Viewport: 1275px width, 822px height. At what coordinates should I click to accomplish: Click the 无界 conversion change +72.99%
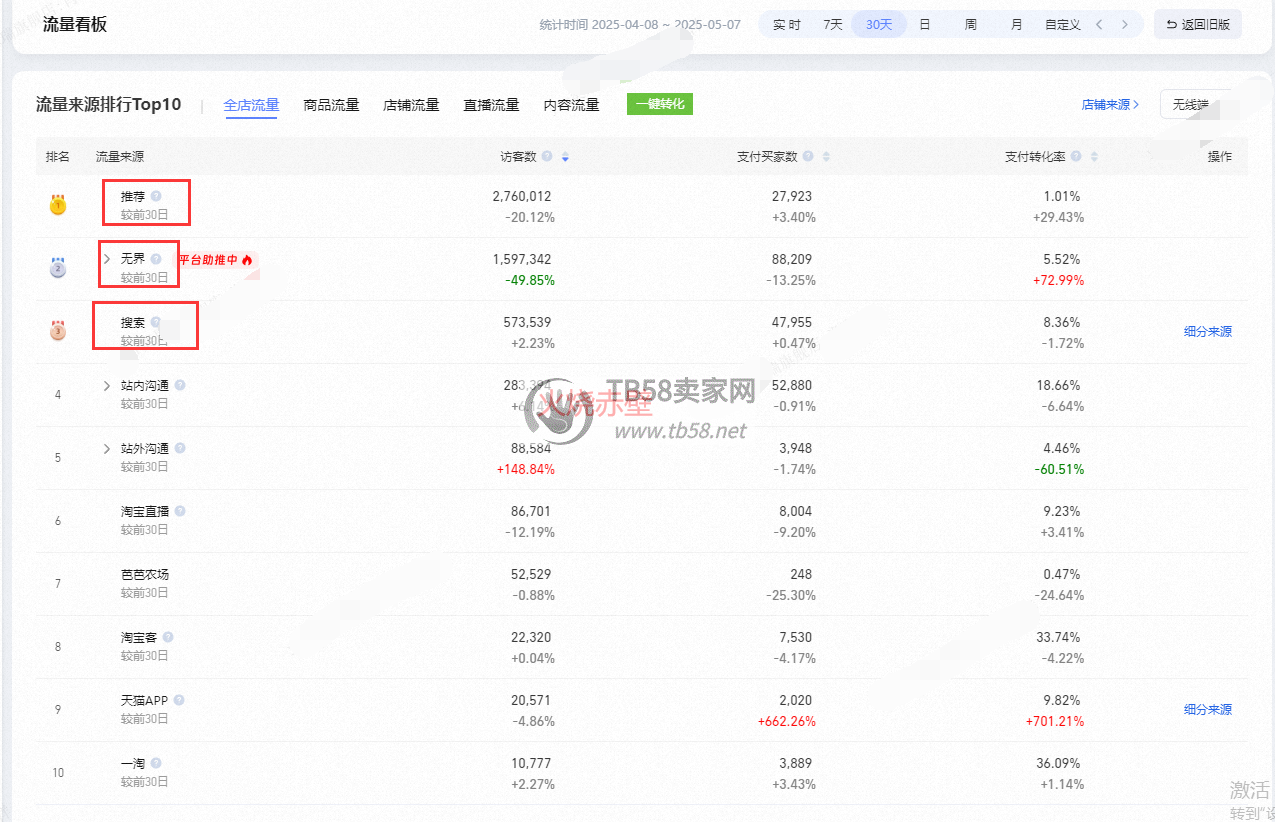[x=1056, y=280]
